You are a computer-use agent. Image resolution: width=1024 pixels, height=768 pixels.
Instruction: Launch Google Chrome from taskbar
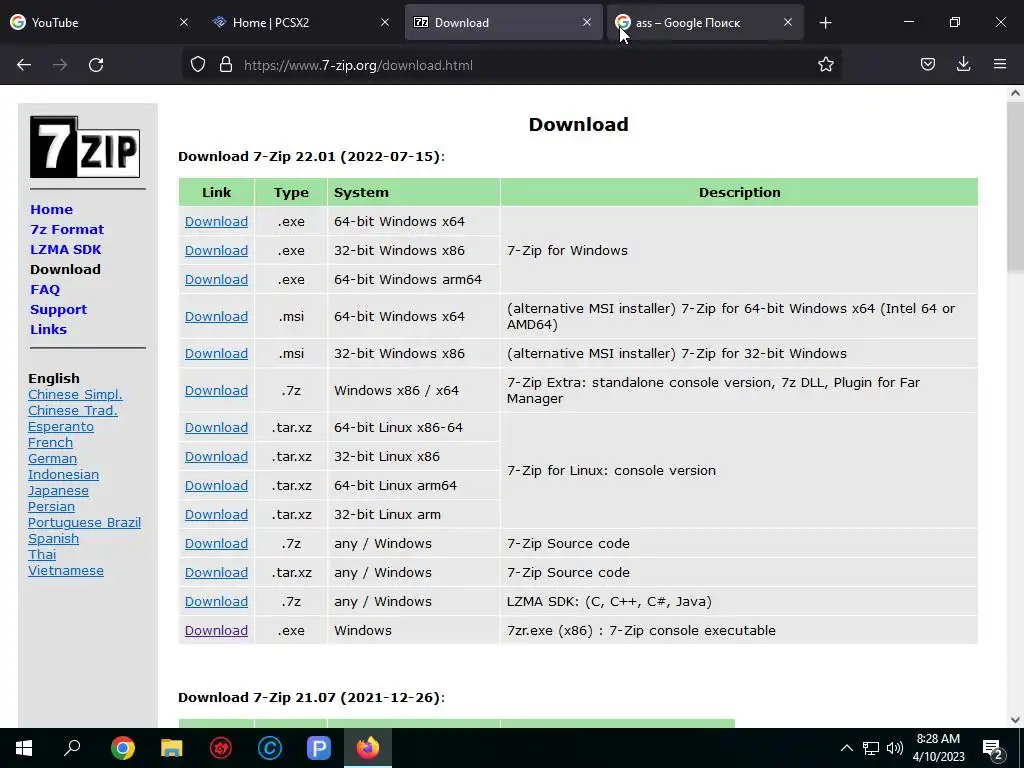[122, 748]
